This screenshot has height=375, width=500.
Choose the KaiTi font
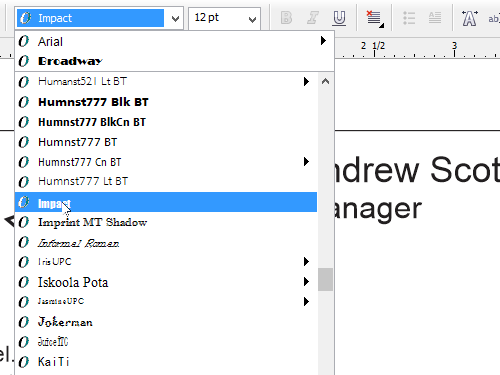[166, 362]
